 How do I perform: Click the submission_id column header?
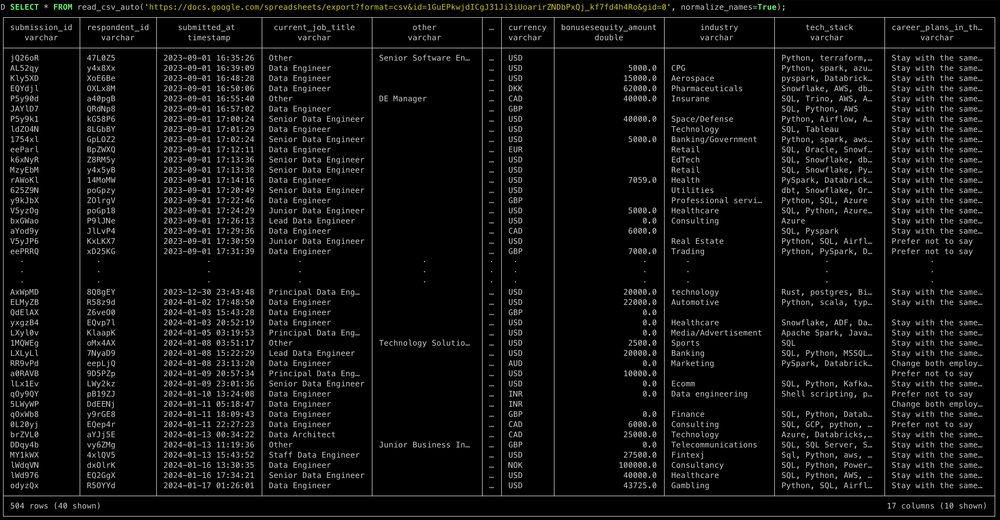41,27
